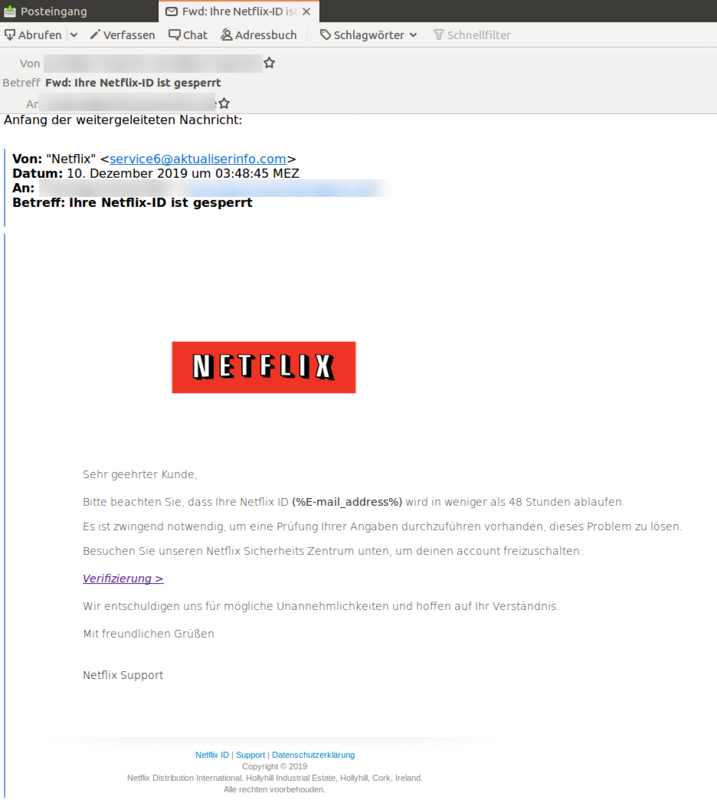717x800 pixels.
Task: Open the Adressbuch contacts icon
Action: tap(227, 35)
